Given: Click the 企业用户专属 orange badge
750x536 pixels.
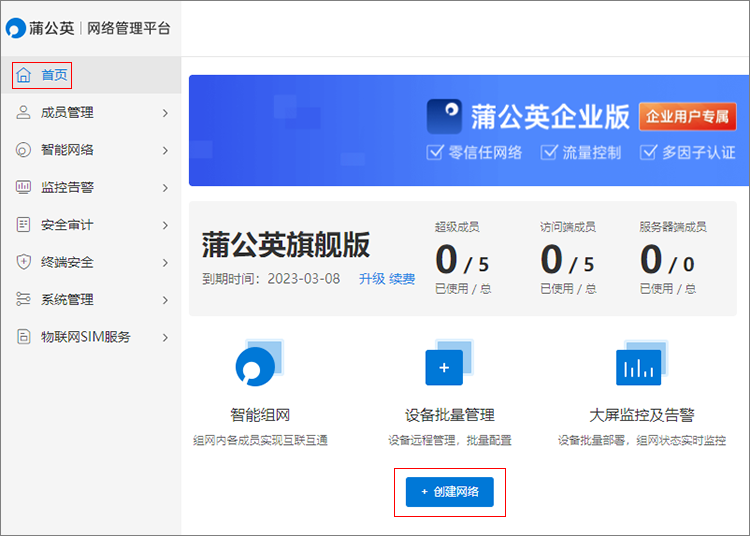Looking at the screenshot, I should coord(687,116).
